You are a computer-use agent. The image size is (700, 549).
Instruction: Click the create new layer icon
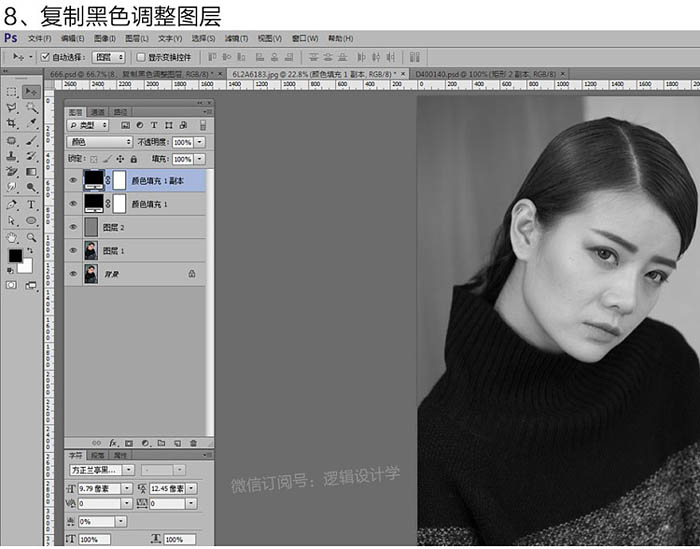(x=178, y=443)
